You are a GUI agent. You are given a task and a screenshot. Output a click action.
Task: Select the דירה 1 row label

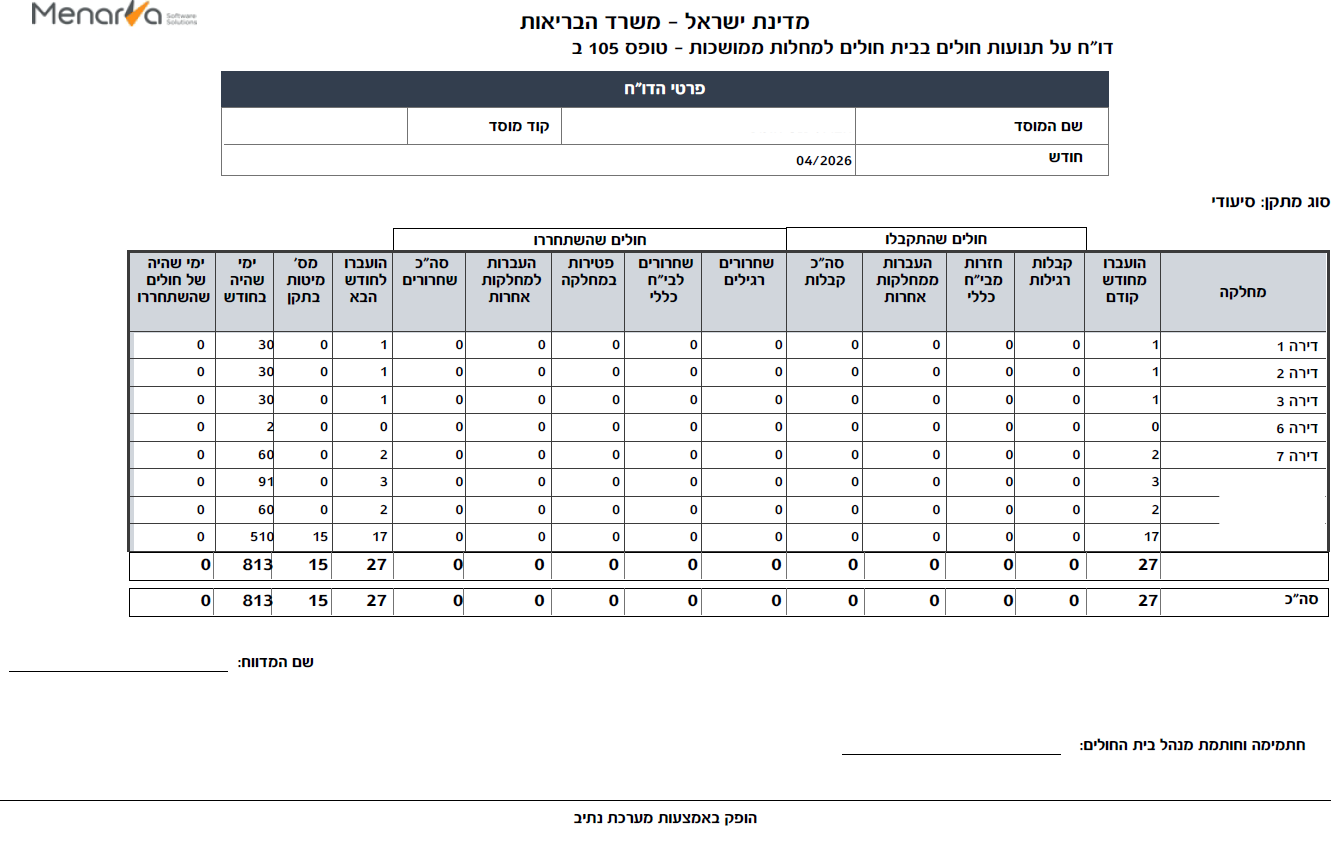1300,346
